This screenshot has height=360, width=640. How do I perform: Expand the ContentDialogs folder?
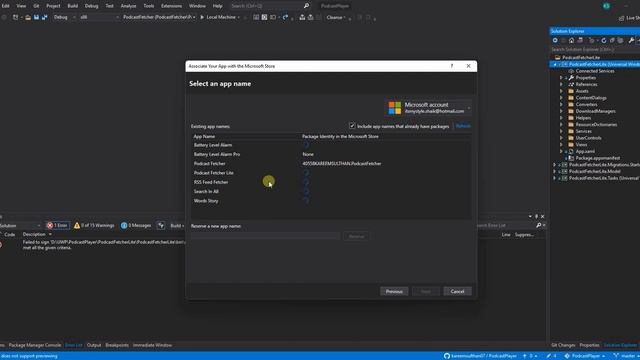561,98
